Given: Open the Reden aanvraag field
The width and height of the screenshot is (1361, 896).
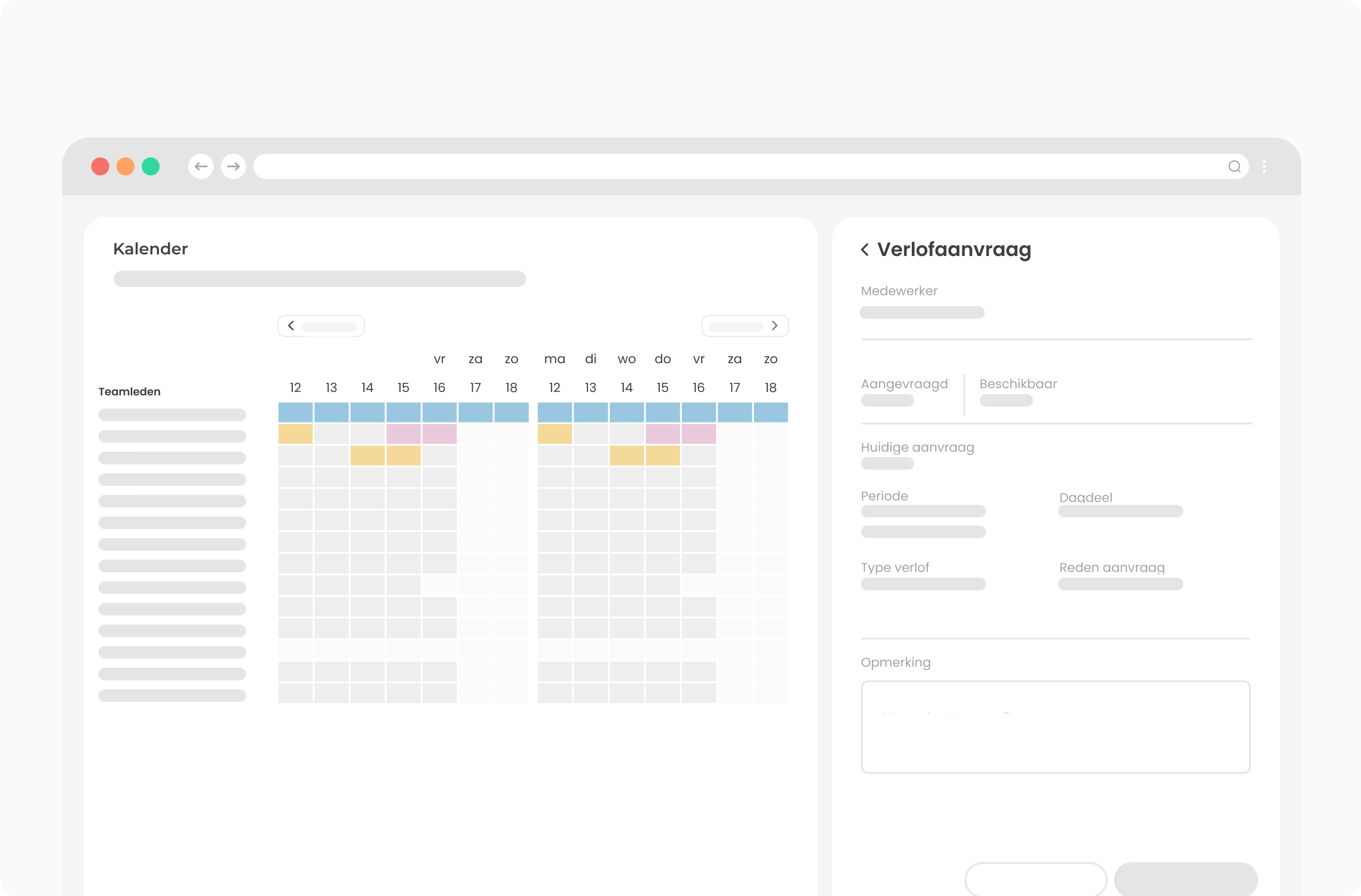Looking at the screenshot, I should pos(1120,584).
